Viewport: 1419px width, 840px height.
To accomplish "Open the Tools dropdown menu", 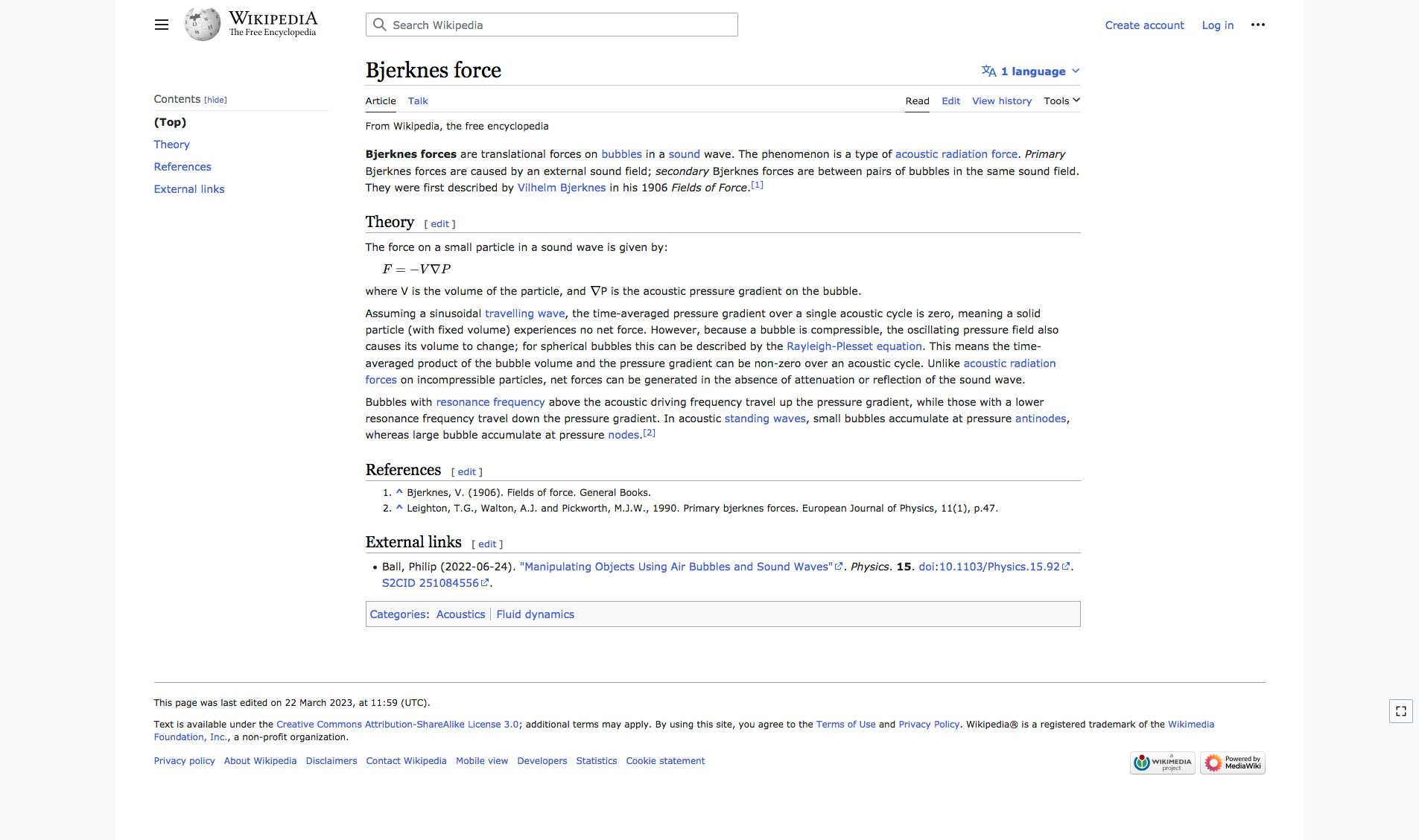I will [1061, 101].
